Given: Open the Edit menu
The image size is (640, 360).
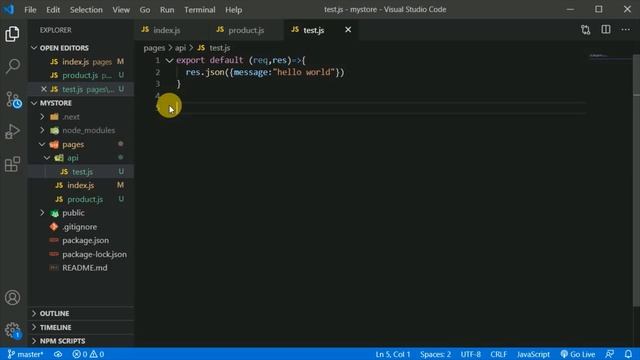Looking at the screenshot, I should coord(53,9).
